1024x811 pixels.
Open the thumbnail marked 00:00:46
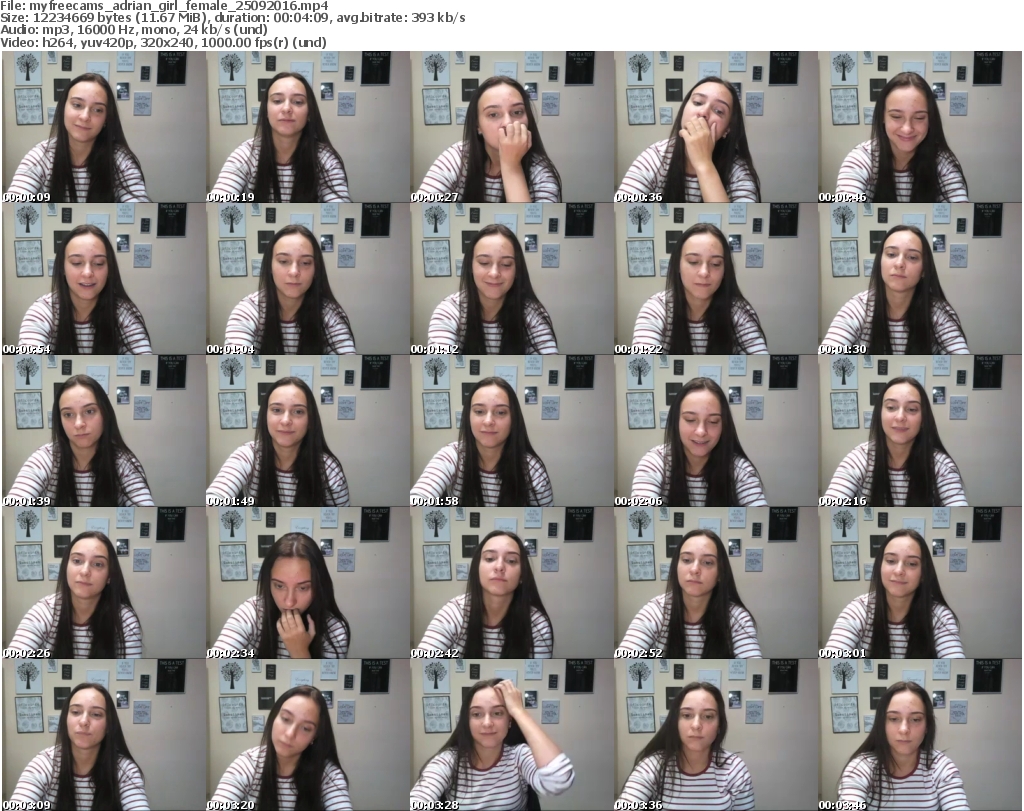[x=920, y=127]
